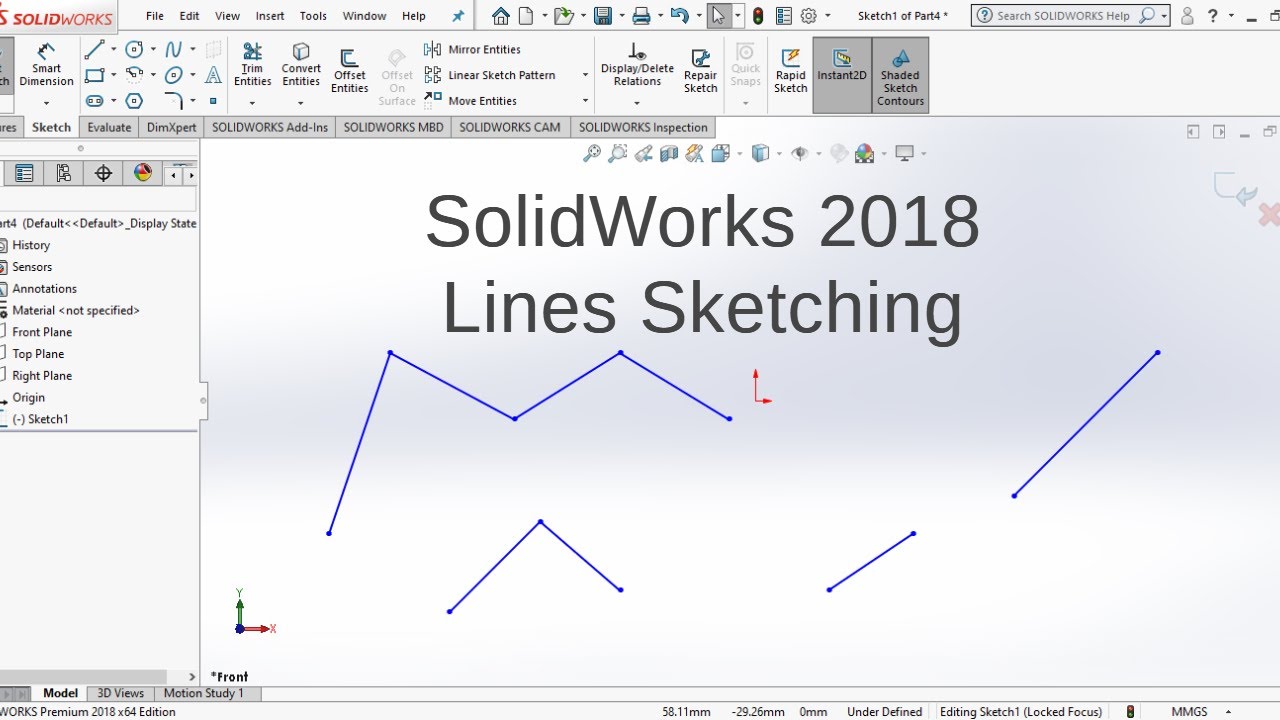Select the Spline sketch tool
This screenshot has width=1280, height=720.
point(174,49)
